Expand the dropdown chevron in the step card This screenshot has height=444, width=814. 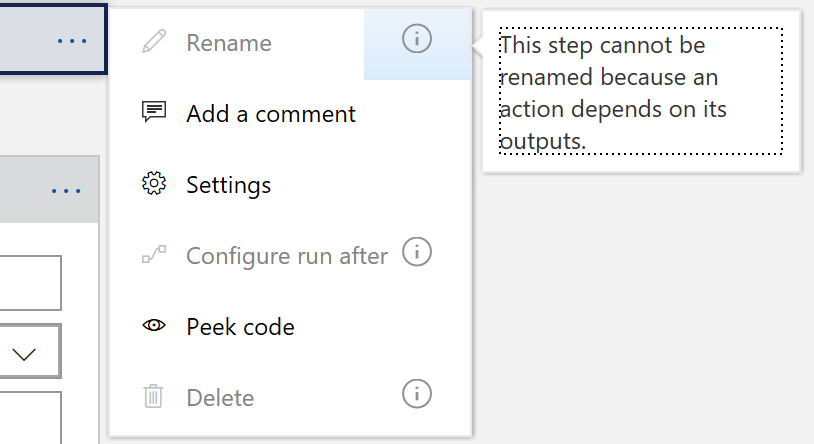24,355
